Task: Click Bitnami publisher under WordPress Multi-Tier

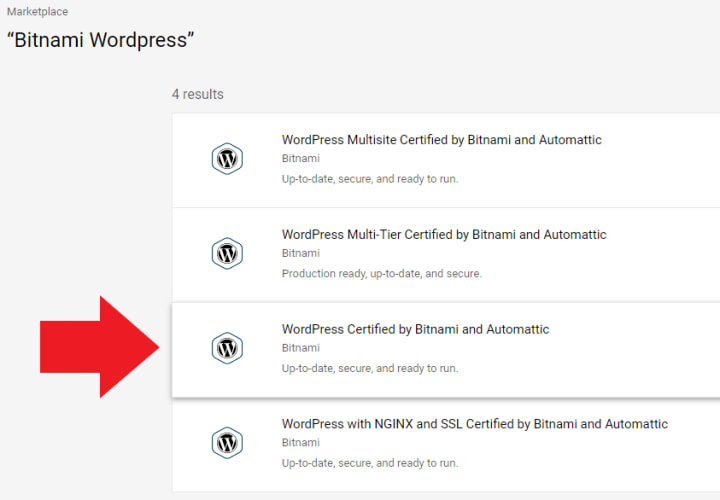Action: pyautogui.click(x=300, y=253)
